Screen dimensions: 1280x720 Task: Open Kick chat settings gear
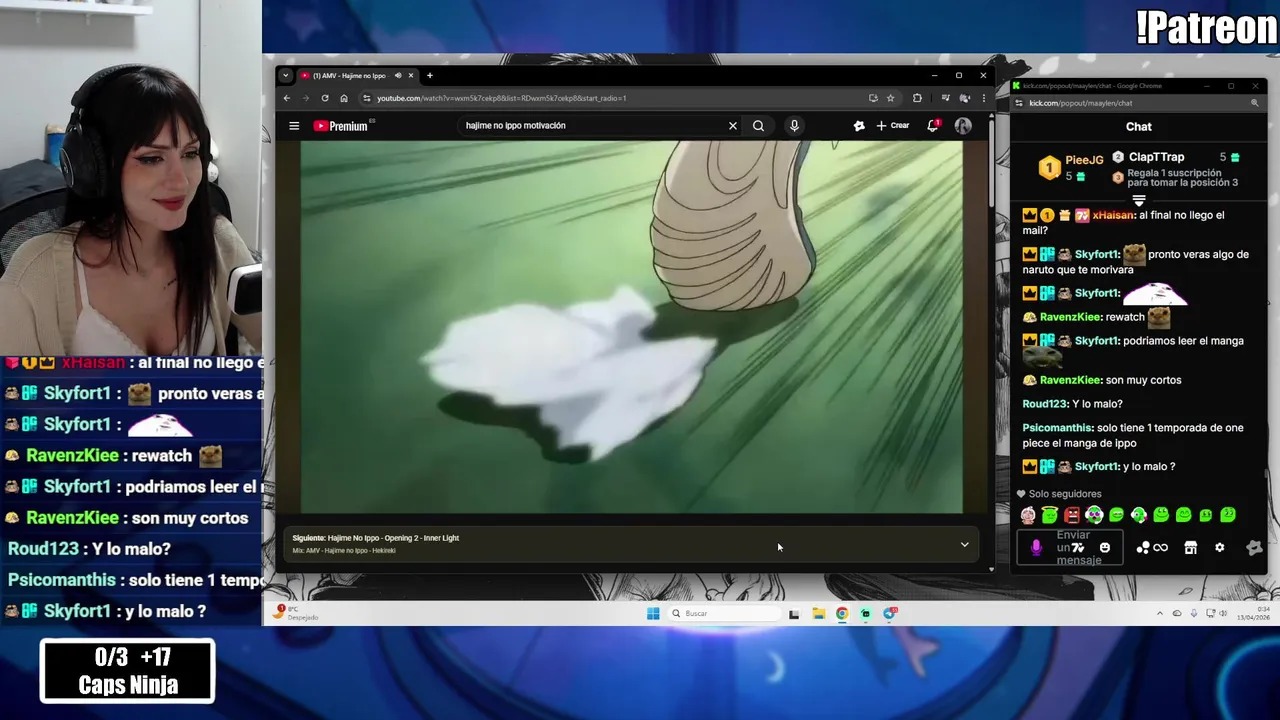tap(1219, 548)
